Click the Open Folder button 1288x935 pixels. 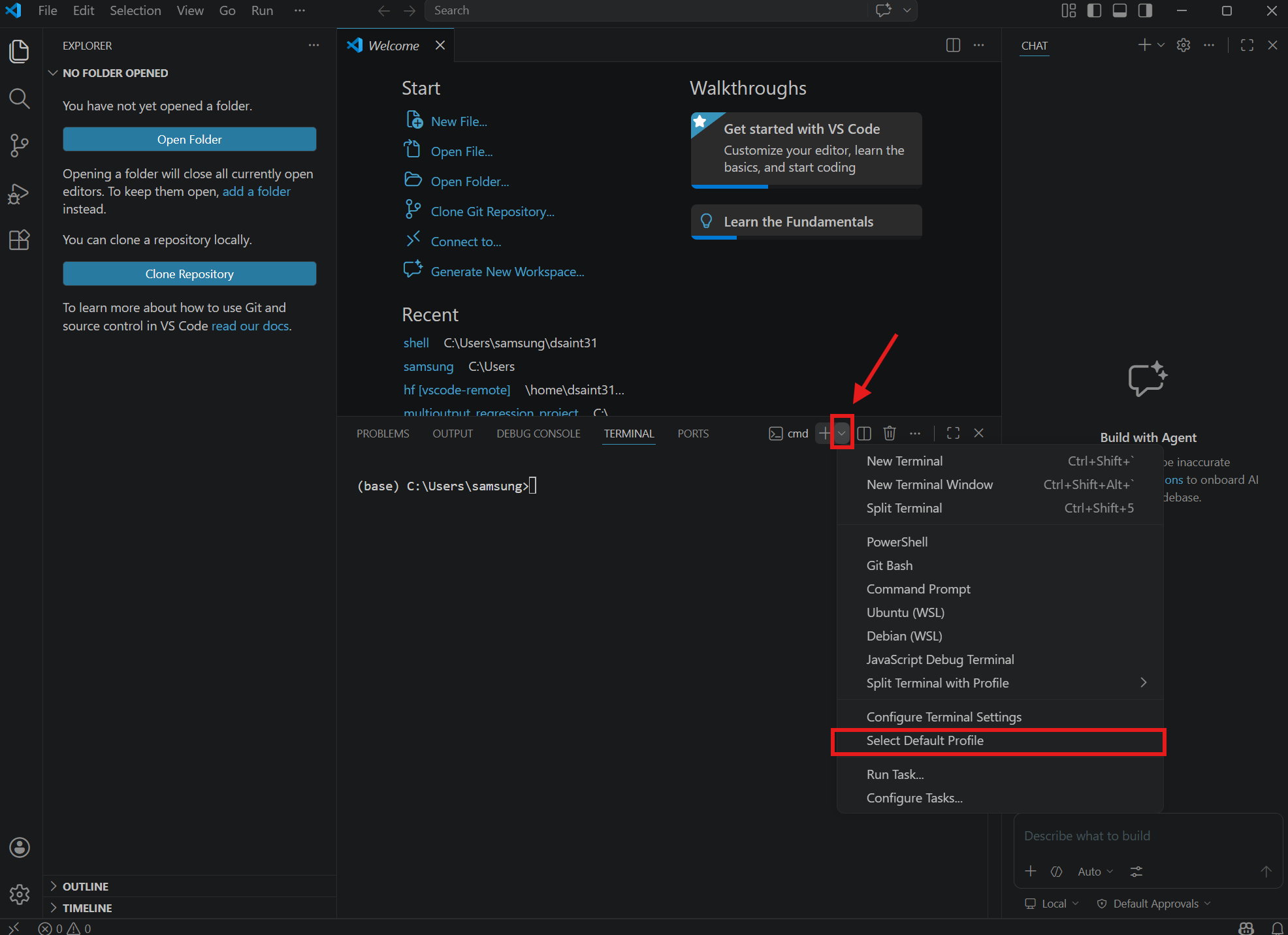(x=189, y=139)
